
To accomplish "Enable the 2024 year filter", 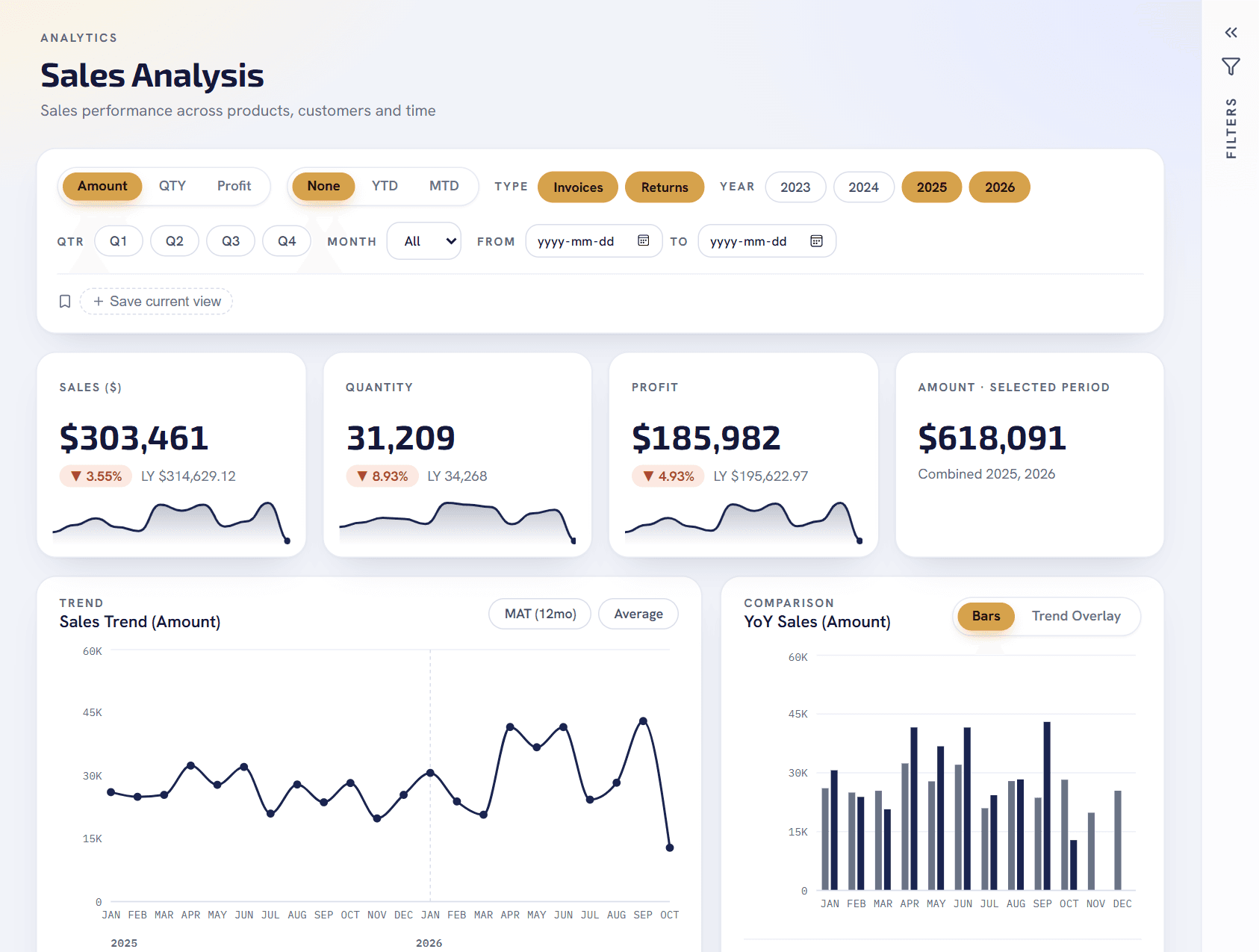I will click(x=863, y=187).
